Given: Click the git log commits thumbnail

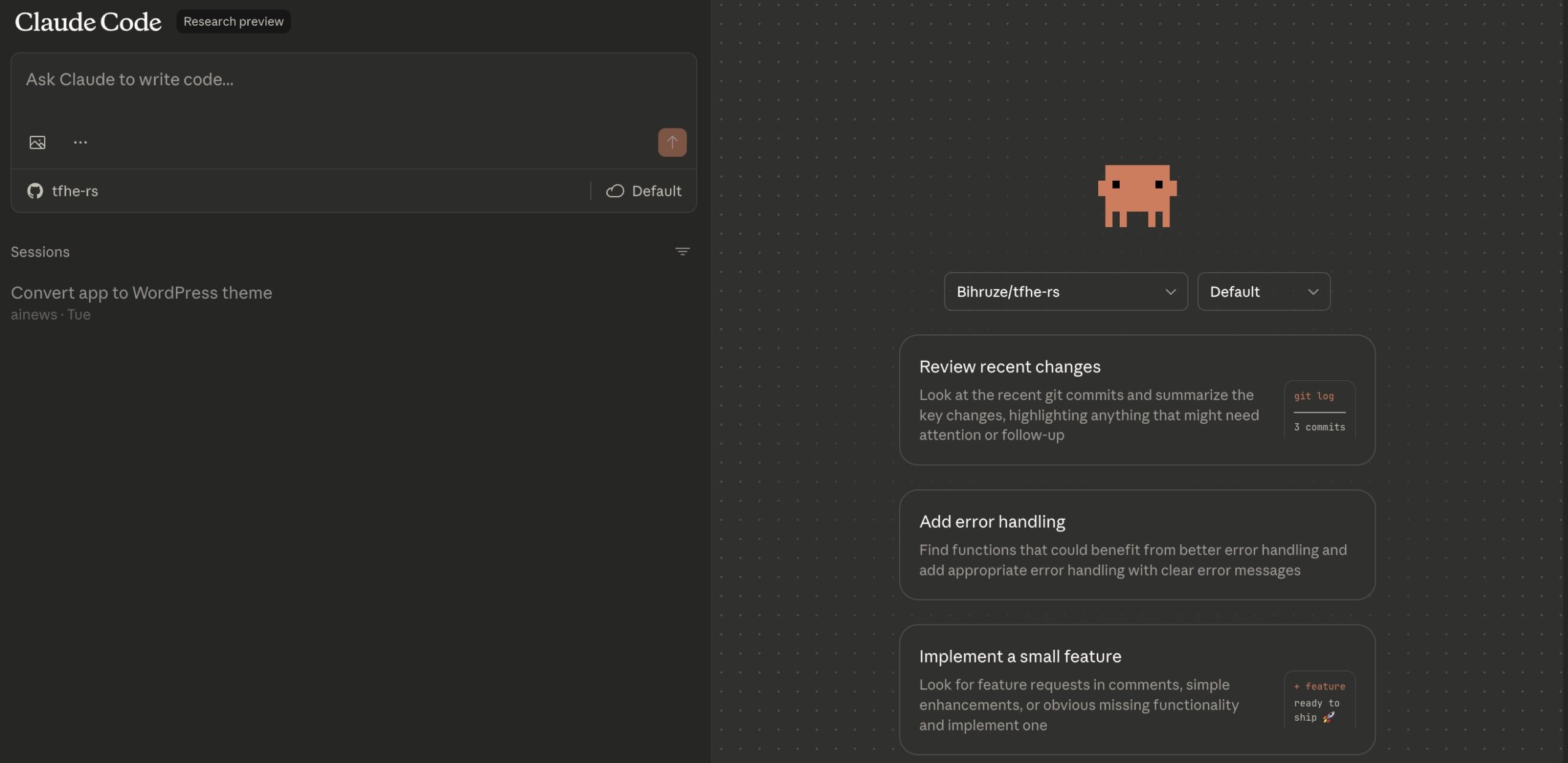Looking at the screenshot, I should pyautogui.click(x=1319, y=410).
